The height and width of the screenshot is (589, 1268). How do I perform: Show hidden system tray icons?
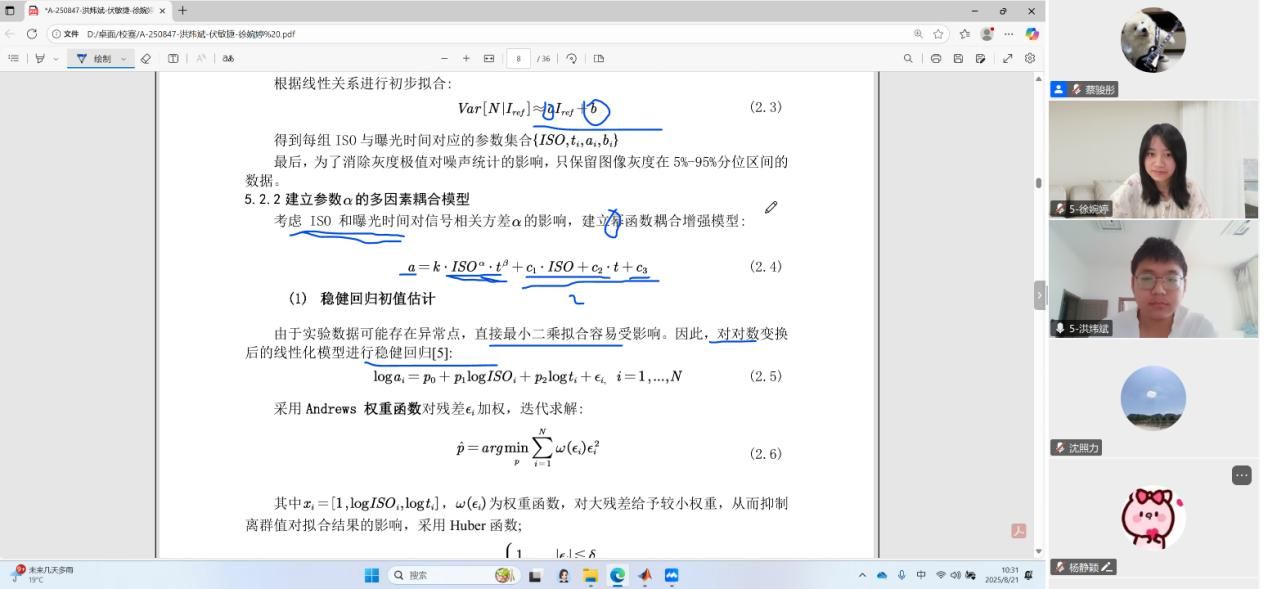[862, 575]
